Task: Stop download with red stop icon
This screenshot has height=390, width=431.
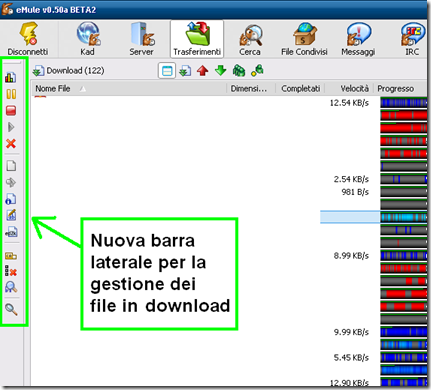Action: coord(11,111)
